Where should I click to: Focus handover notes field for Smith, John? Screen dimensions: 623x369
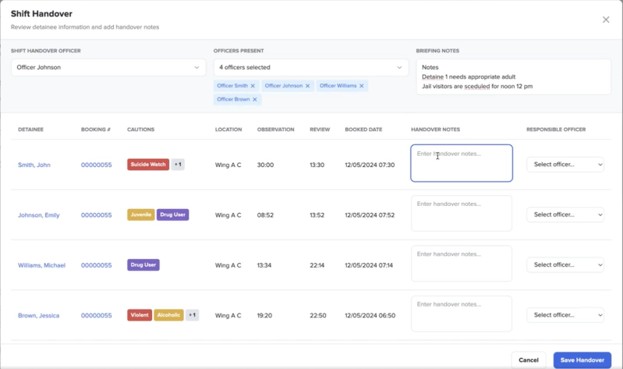461,163
